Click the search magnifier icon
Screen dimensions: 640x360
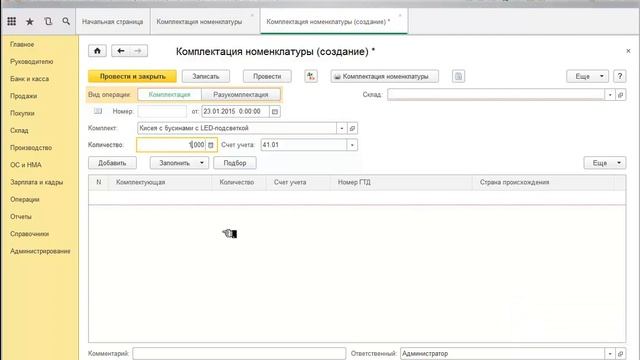click(66, 21)
